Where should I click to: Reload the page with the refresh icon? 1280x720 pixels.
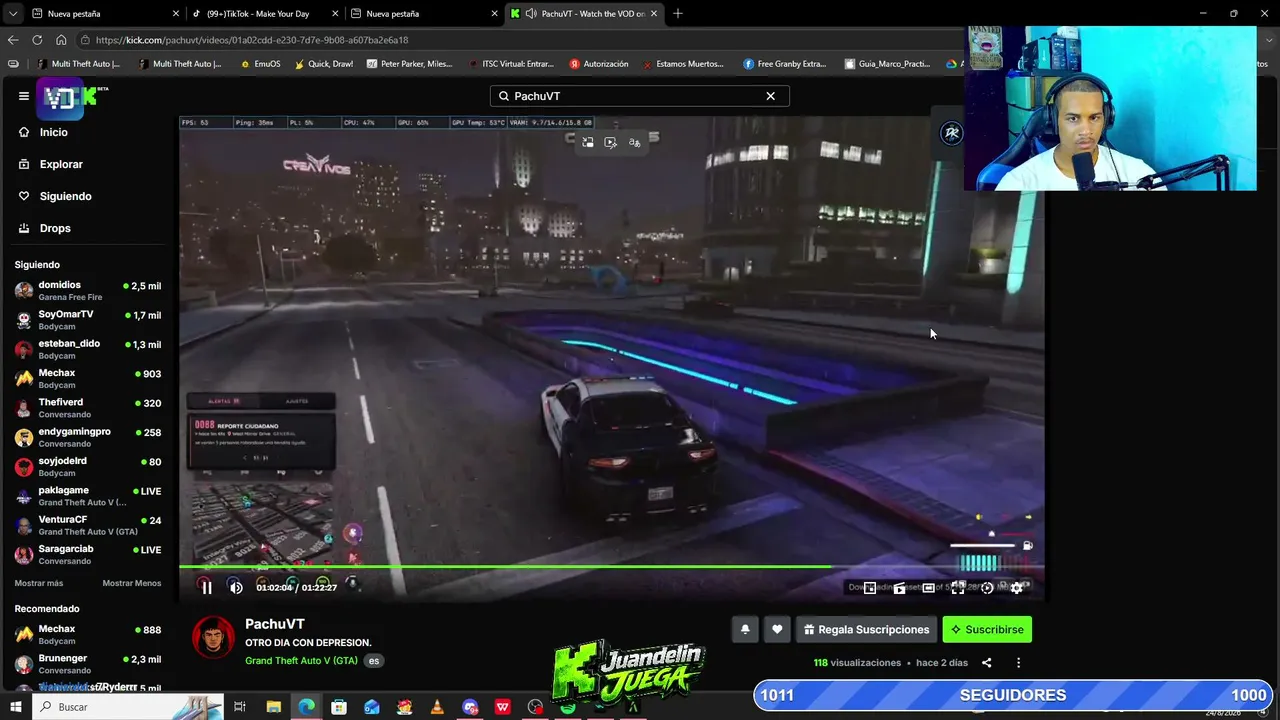click(37, 40)
